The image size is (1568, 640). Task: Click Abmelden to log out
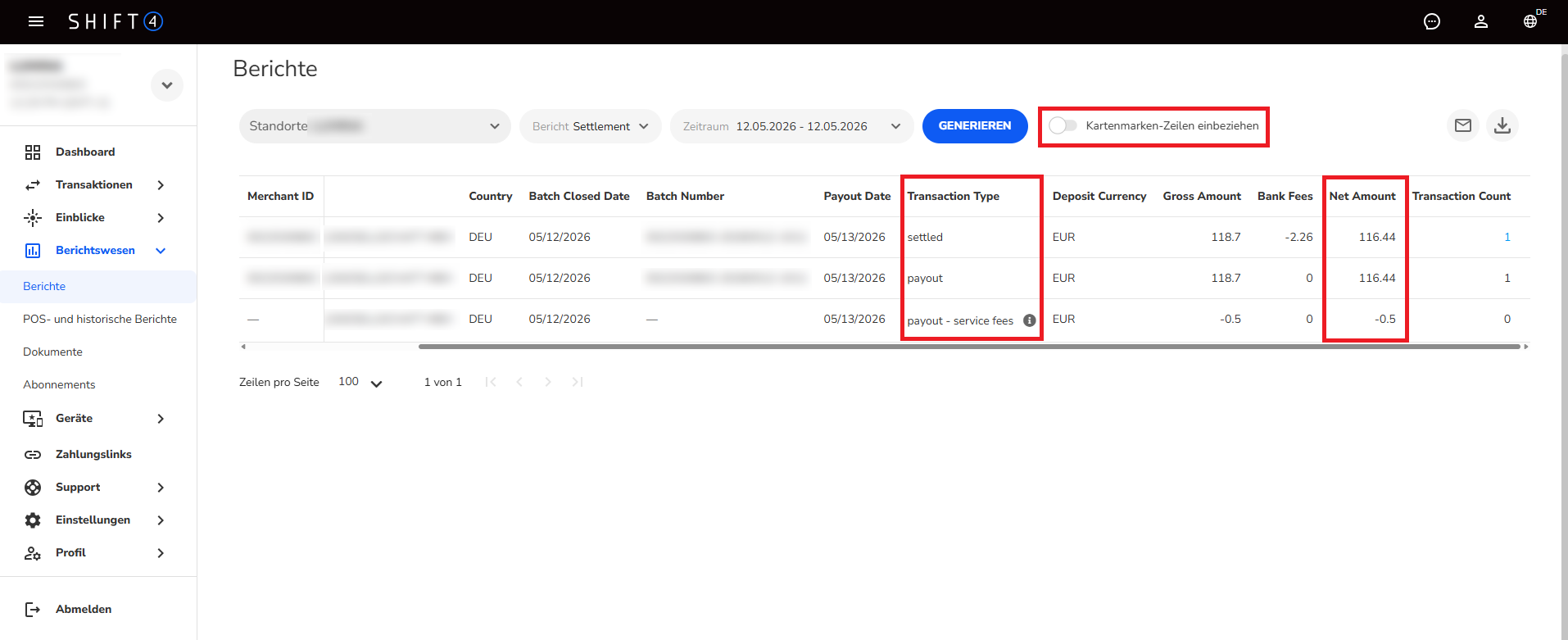pos(84,610)
